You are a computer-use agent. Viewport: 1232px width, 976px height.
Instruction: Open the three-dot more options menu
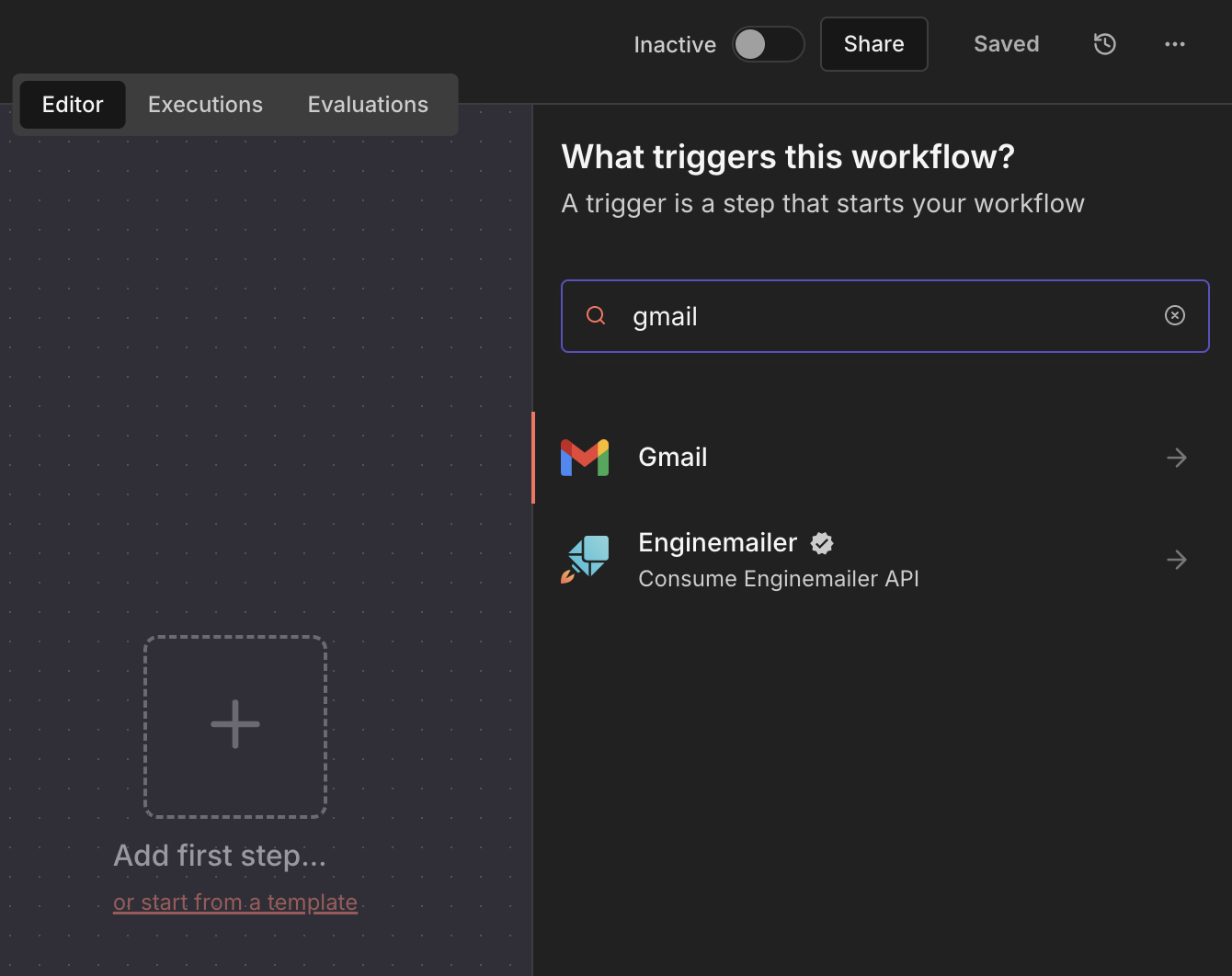(1174, 44)
